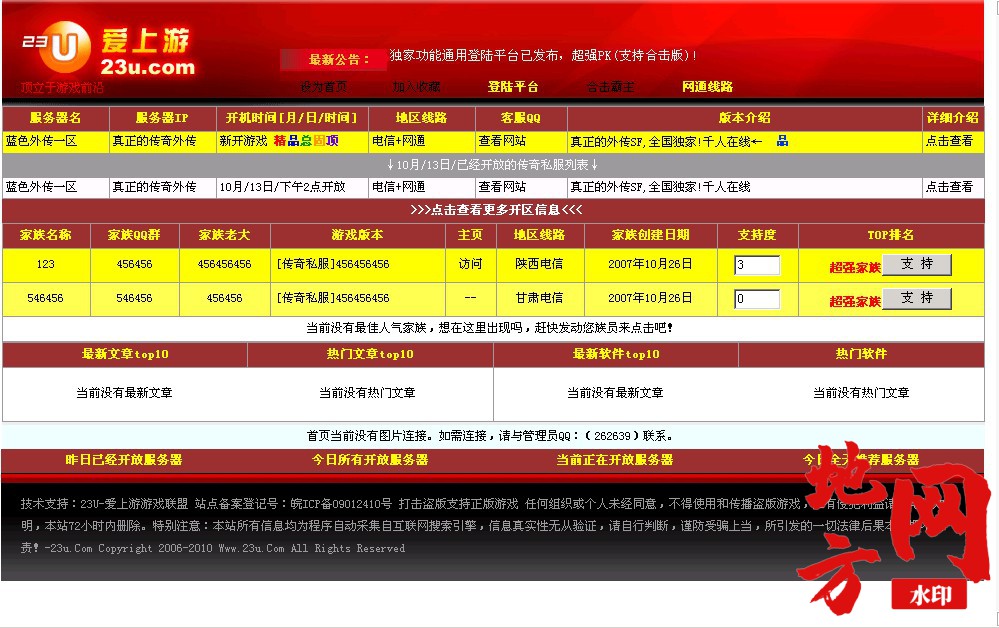This screenshot has height=628, width=999.
Task: Click 访问 homepage link for family 123
Action: coord(470,264)
